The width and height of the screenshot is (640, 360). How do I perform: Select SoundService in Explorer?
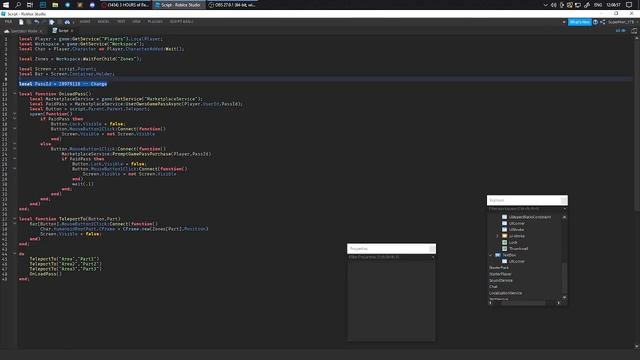pyautogui.click(x=501, y=280)
